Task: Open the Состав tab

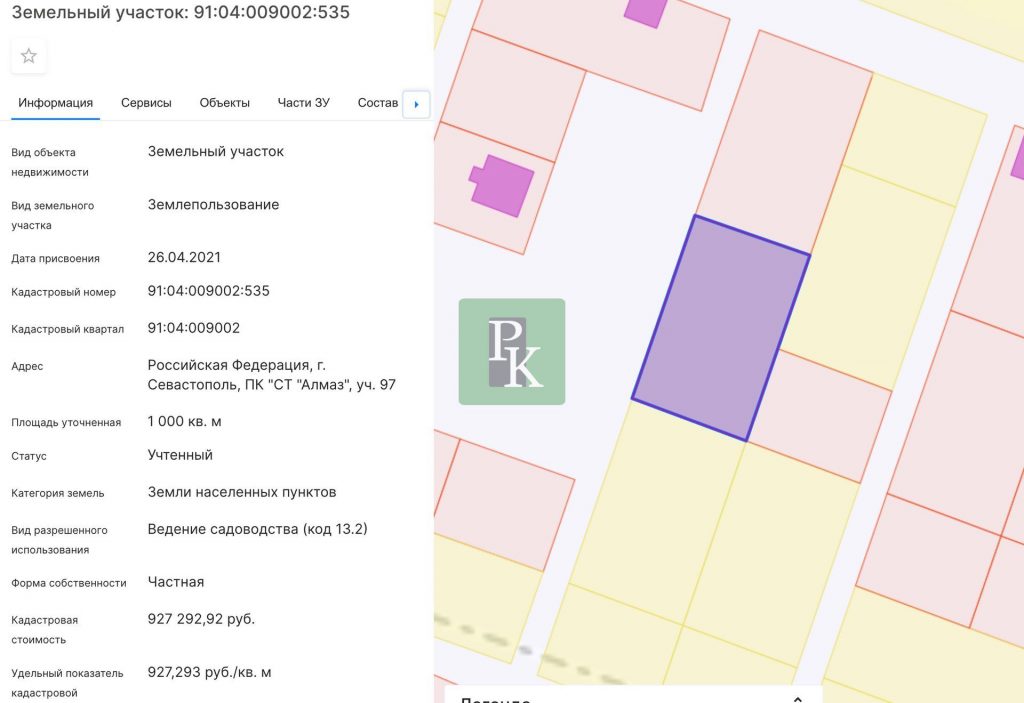Action: point(377,103)
